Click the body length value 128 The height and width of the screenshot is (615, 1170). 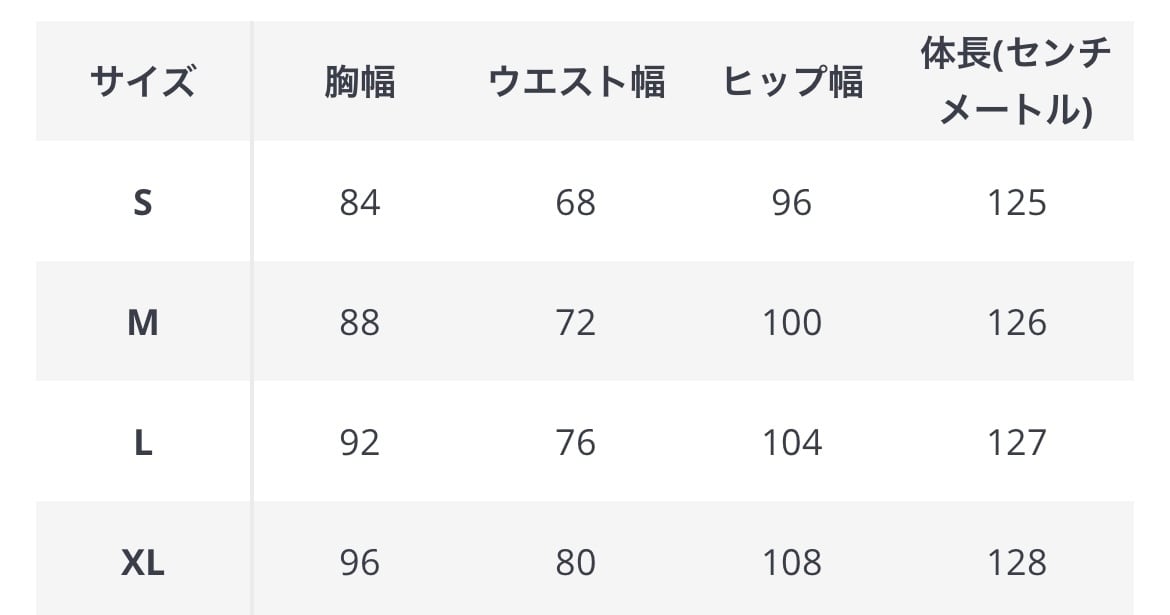click(1016, 563)
